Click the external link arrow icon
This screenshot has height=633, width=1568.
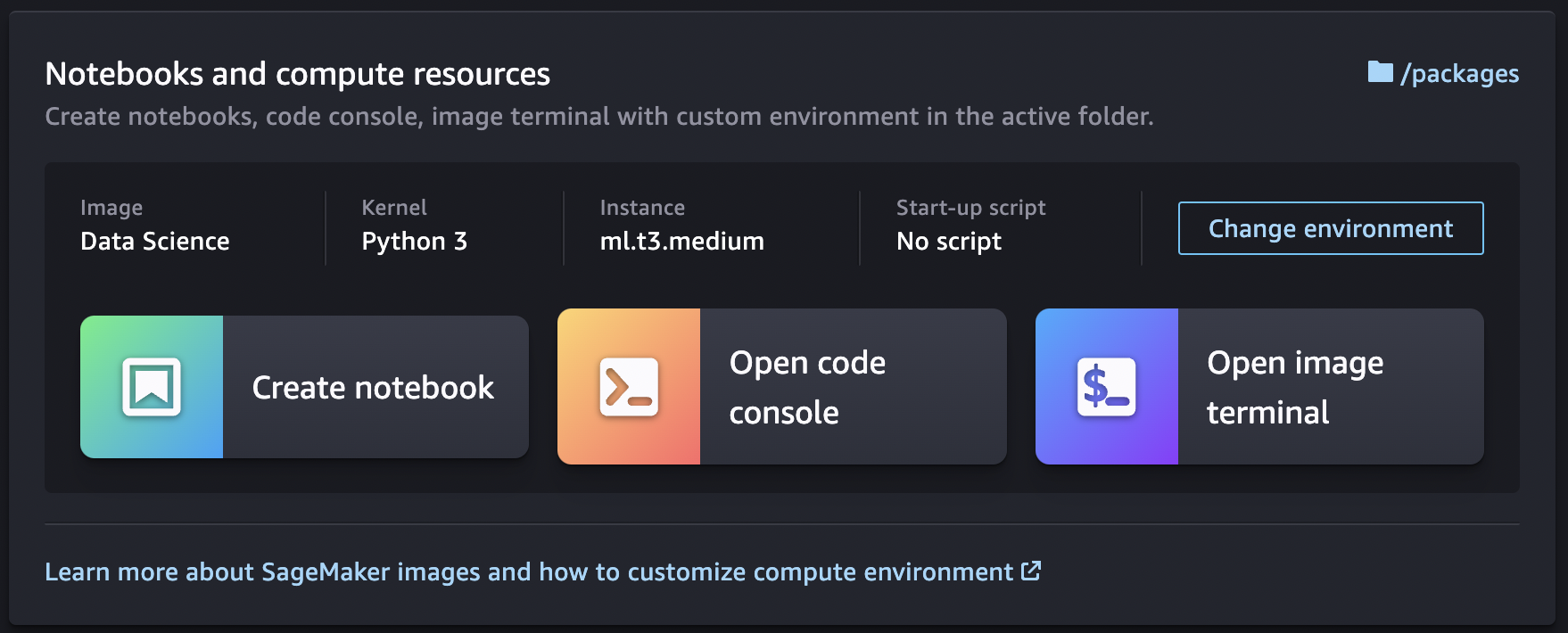point(1031,571)
